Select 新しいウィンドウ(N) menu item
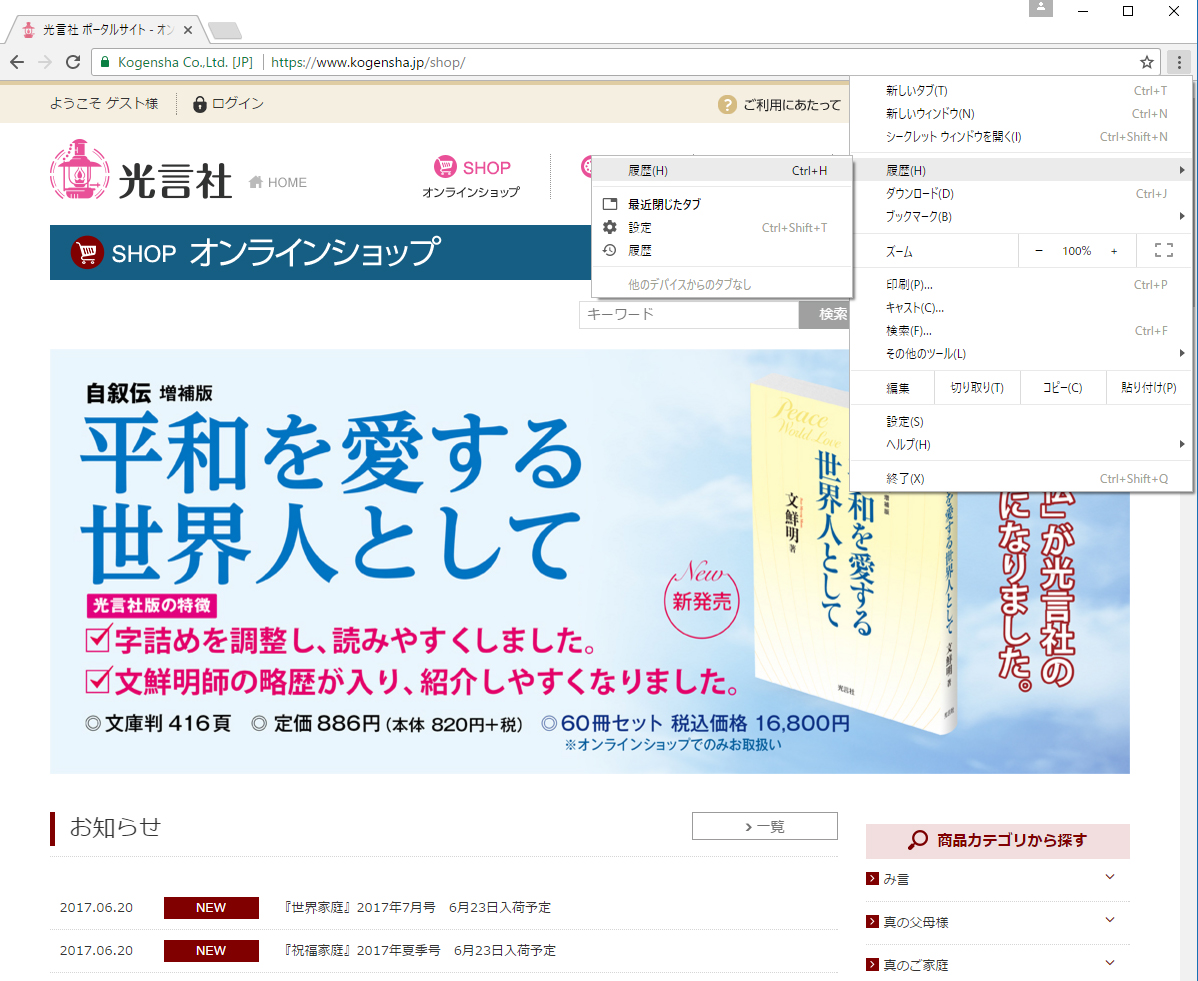This screenshot has height=981, width=1198. pos(1020,113)
